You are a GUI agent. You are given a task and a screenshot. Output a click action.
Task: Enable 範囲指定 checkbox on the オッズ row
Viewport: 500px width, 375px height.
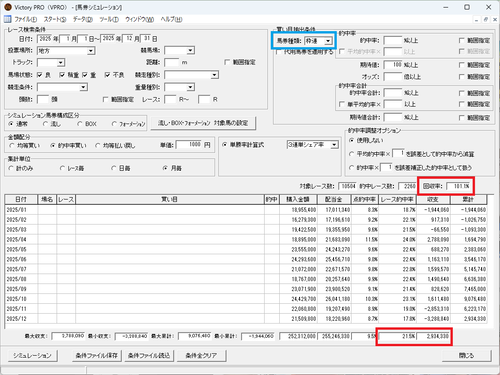coord(462,77)
